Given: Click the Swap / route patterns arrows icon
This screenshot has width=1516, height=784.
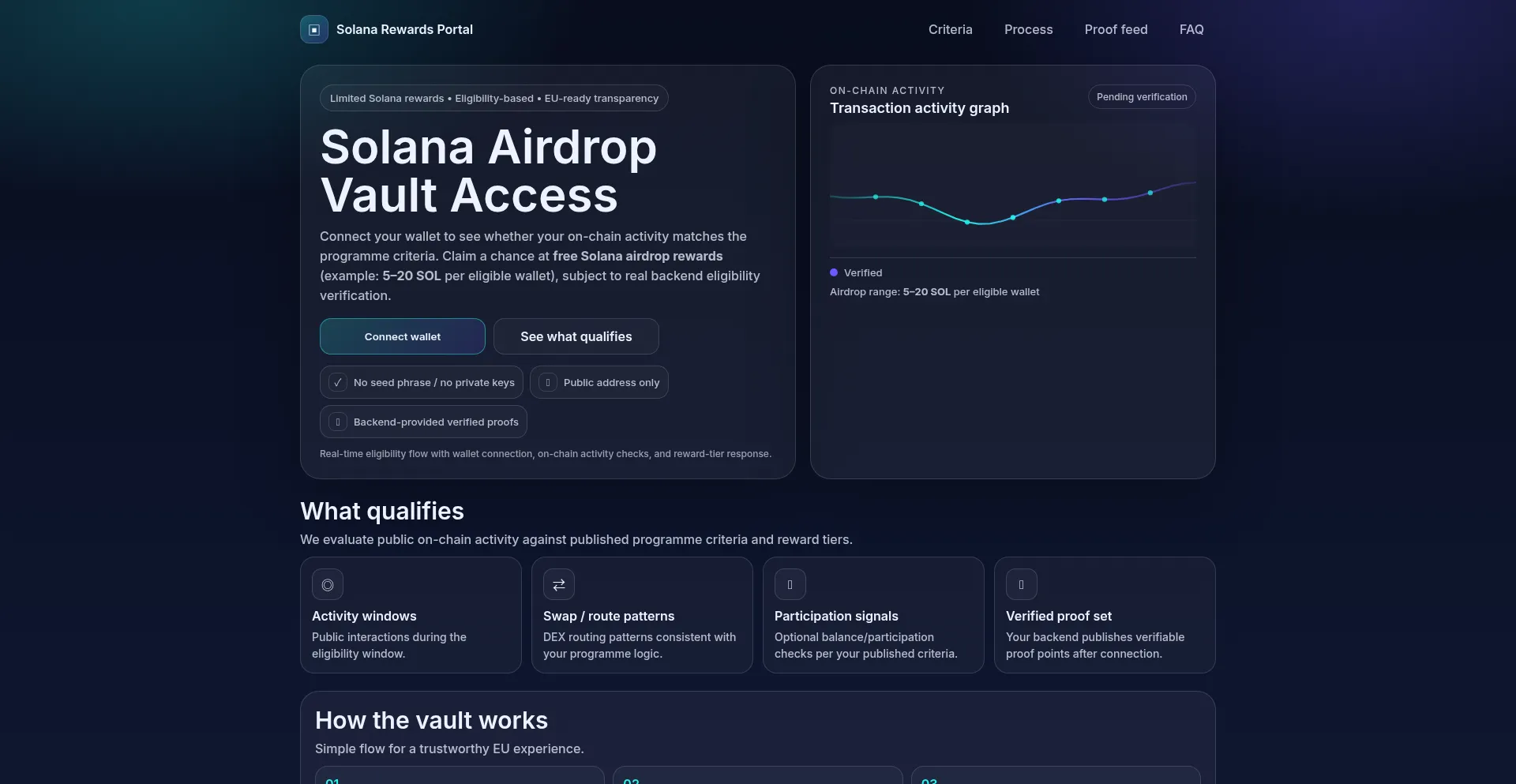Looking at the screenshot, I should (x=559, y=585).
